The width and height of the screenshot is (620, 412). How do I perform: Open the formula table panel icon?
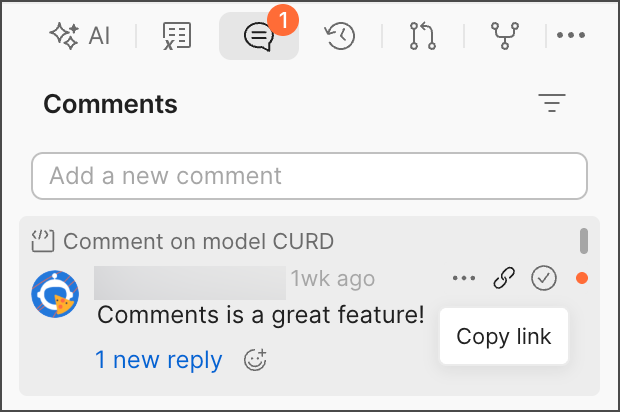[x=177, y=37]
